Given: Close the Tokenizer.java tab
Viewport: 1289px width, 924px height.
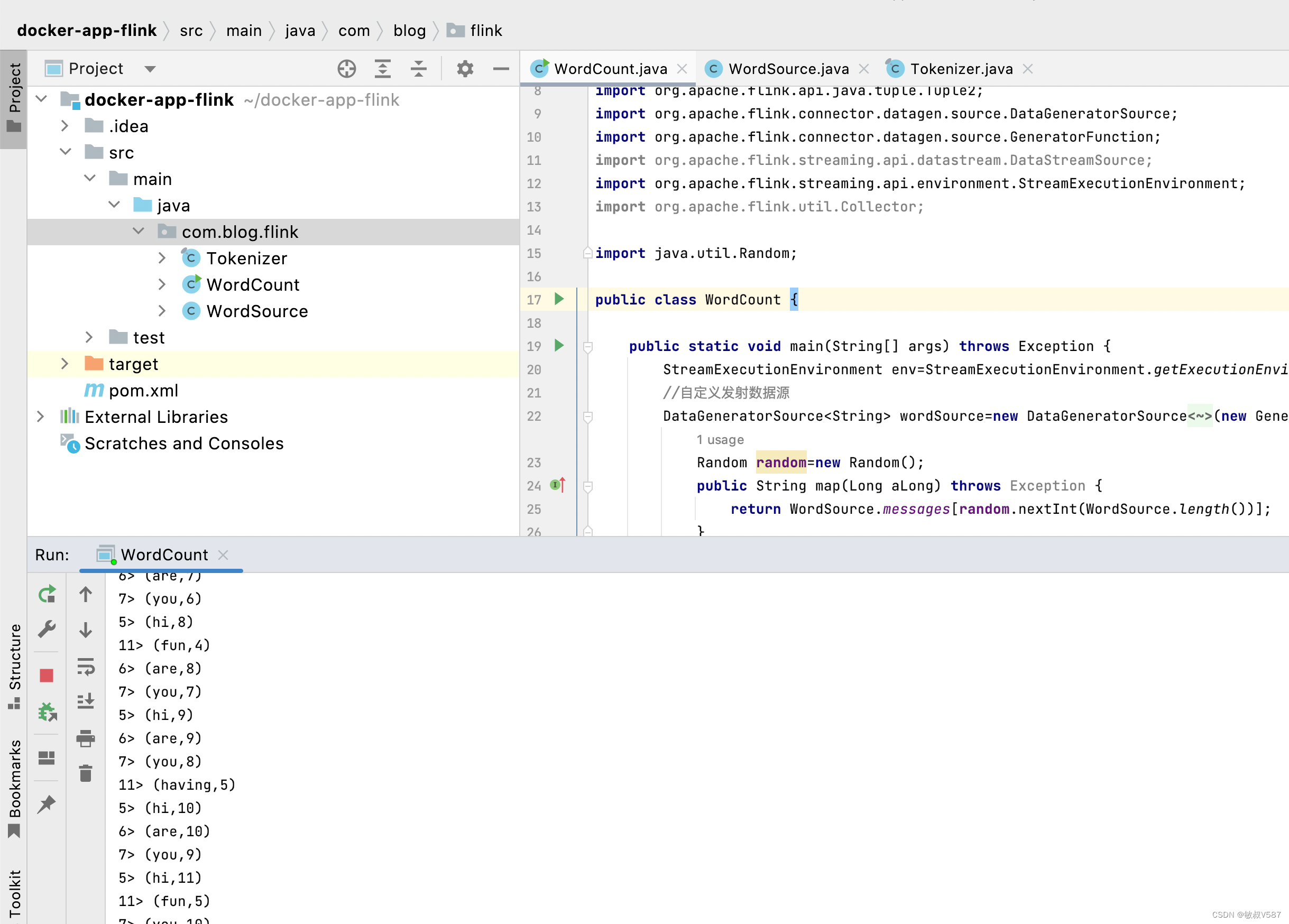Looking at the screenshot, I should (x=1028, y=69).
